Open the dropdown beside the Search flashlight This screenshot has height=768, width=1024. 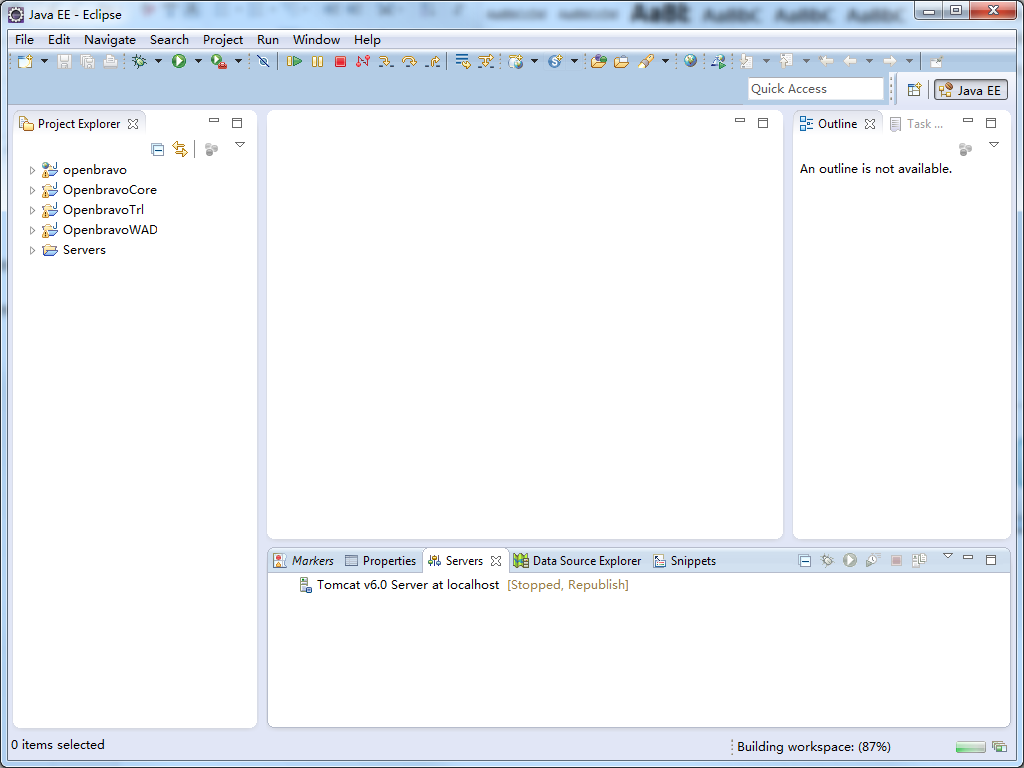click(x=665, y=61)
